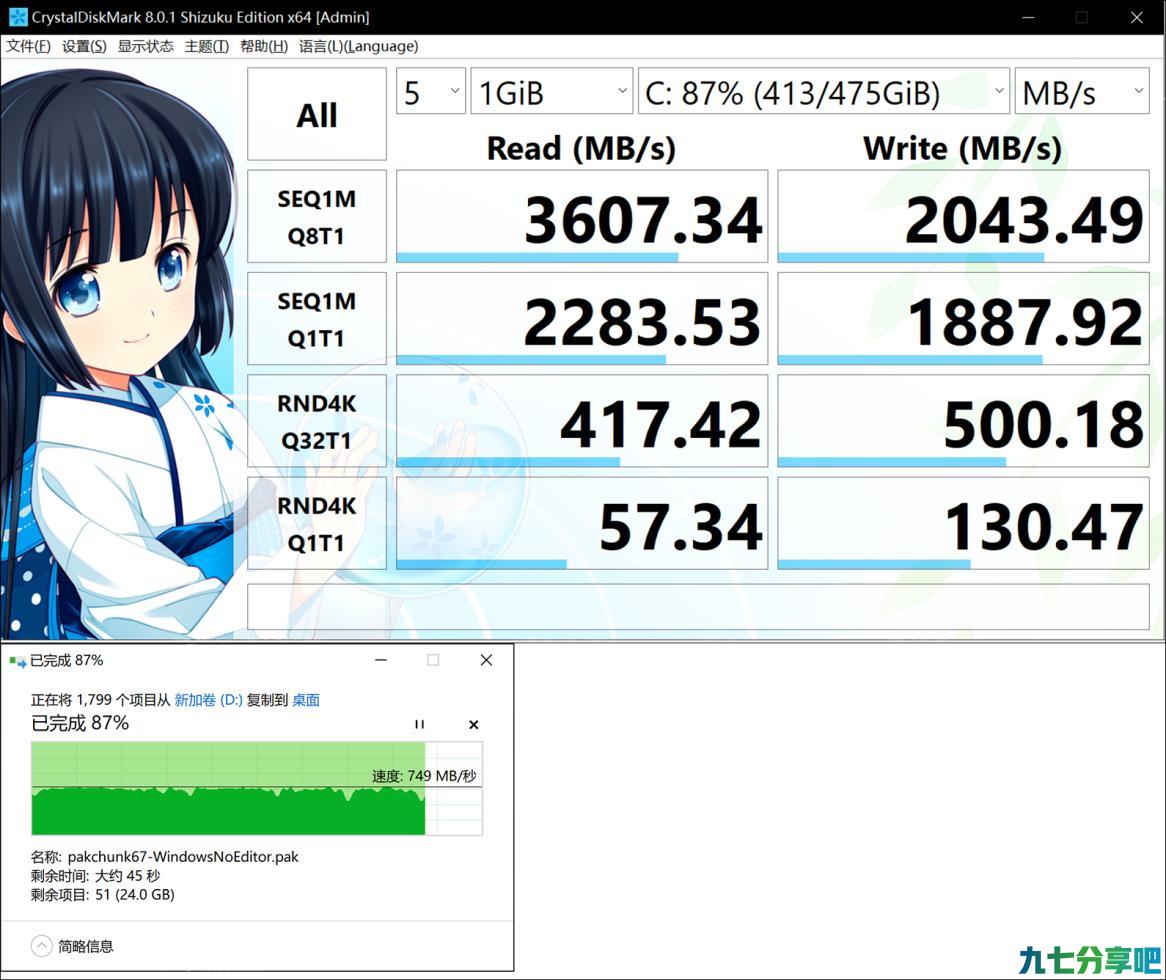The width and height of the screenshot is (1166, 980).
Task: Open the 主题(T) menu
Action: (x=206, y=46)
